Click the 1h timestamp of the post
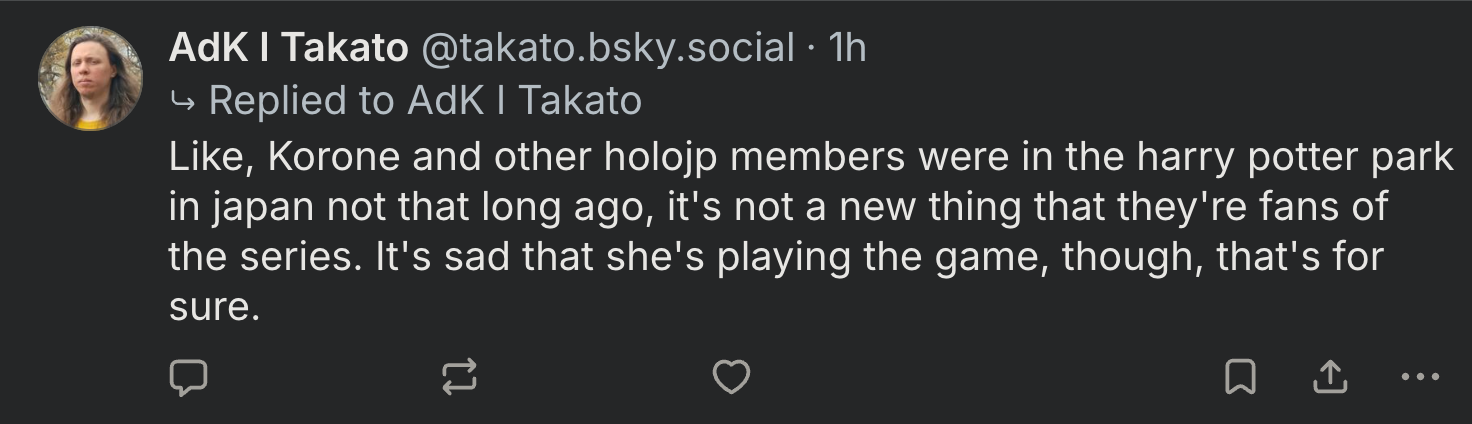Viewport: 1472px width, 424px height. click(848, 48)
